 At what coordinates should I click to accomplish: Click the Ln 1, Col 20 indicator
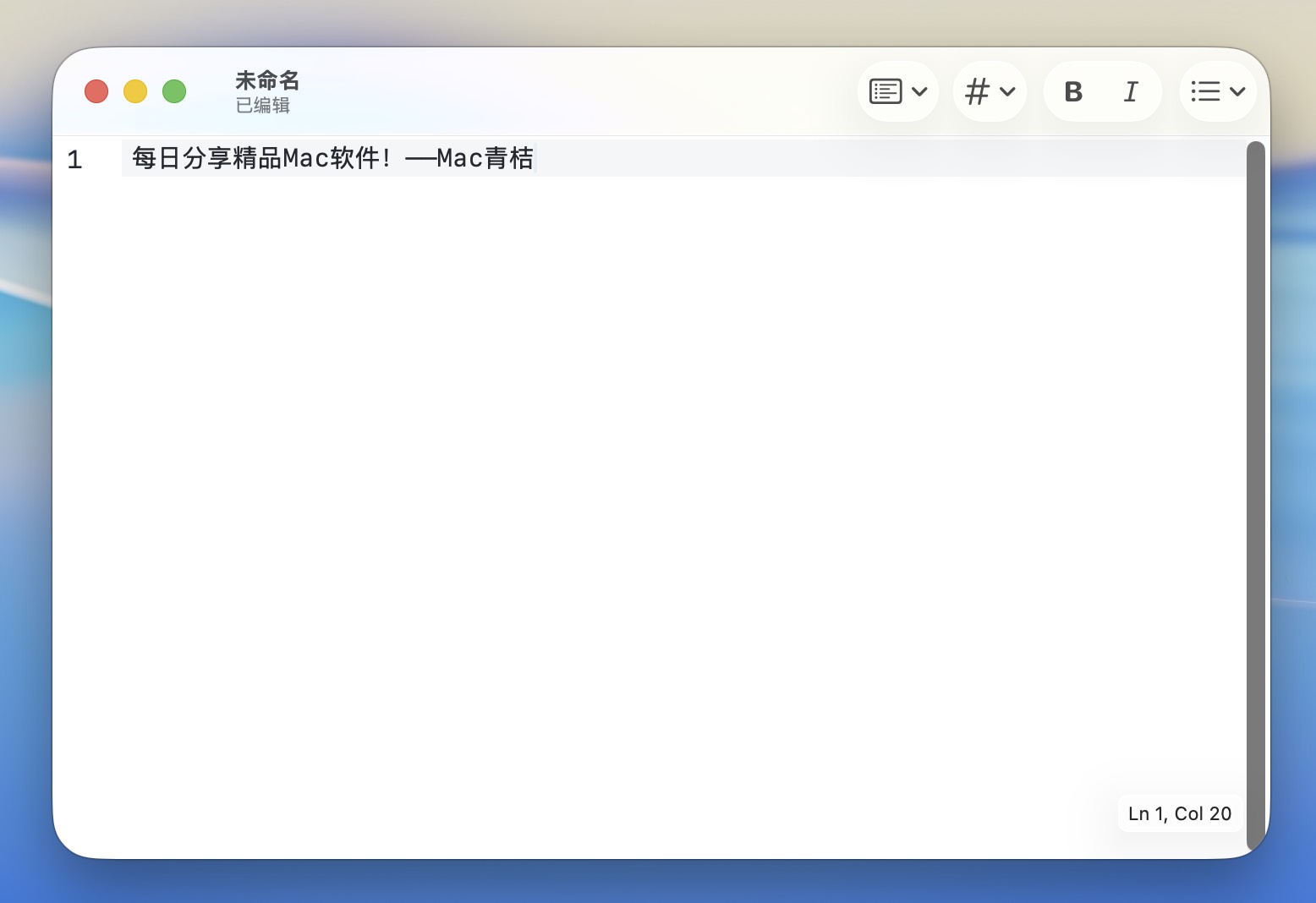[x=1179, y=813]
